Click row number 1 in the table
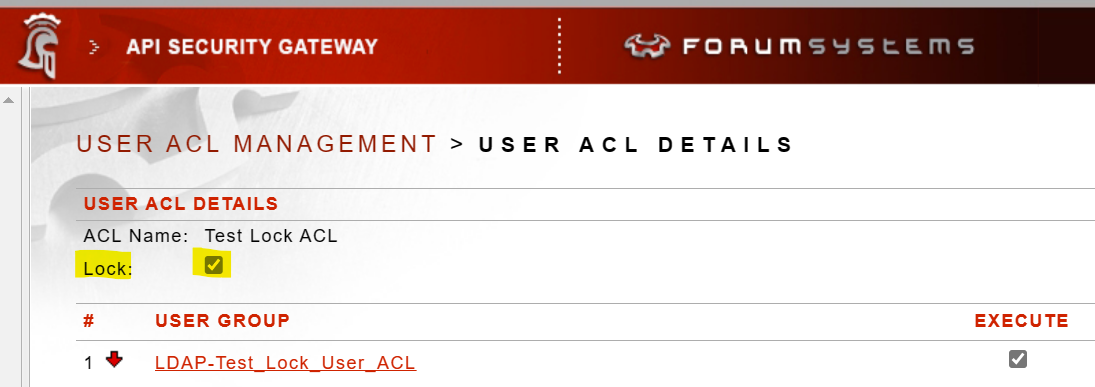The width and height of the screenshot is (1095, 387). click(x=88, y=363)
